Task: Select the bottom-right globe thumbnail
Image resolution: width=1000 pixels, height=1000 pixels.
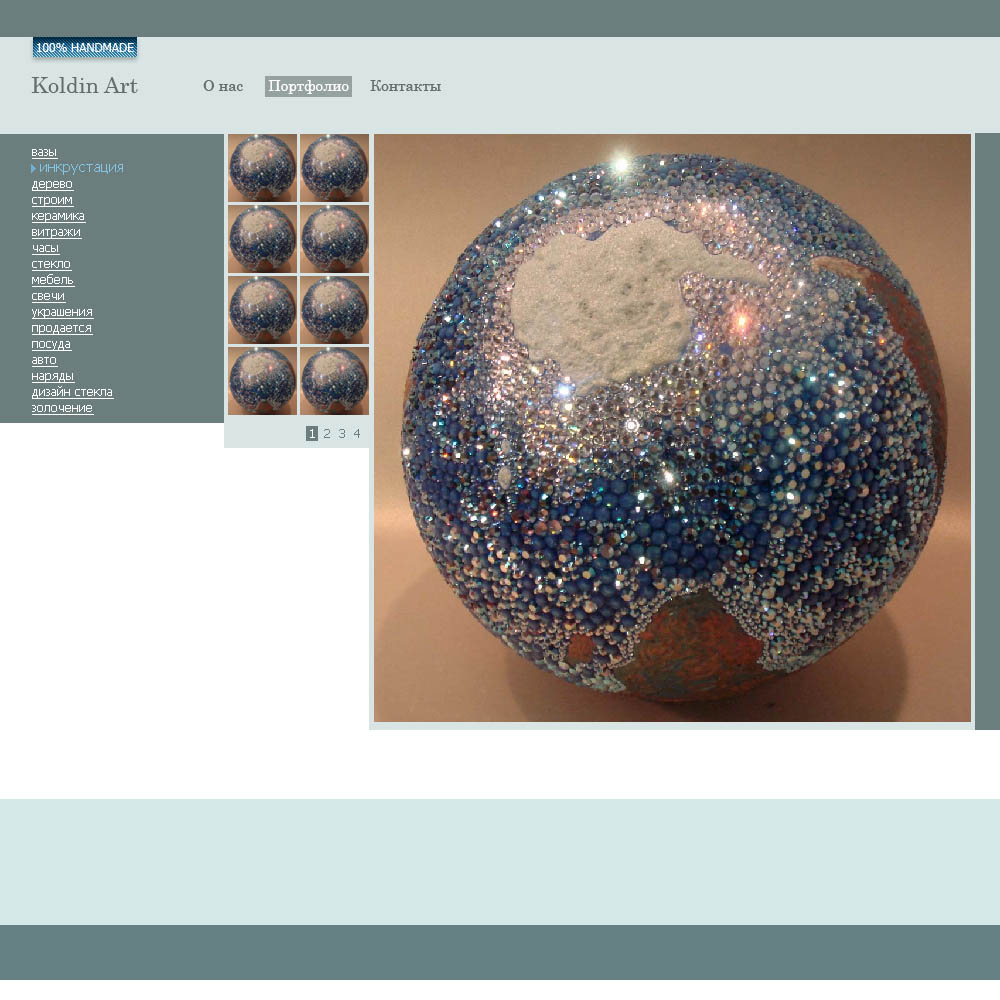Action: coord(334,381)
